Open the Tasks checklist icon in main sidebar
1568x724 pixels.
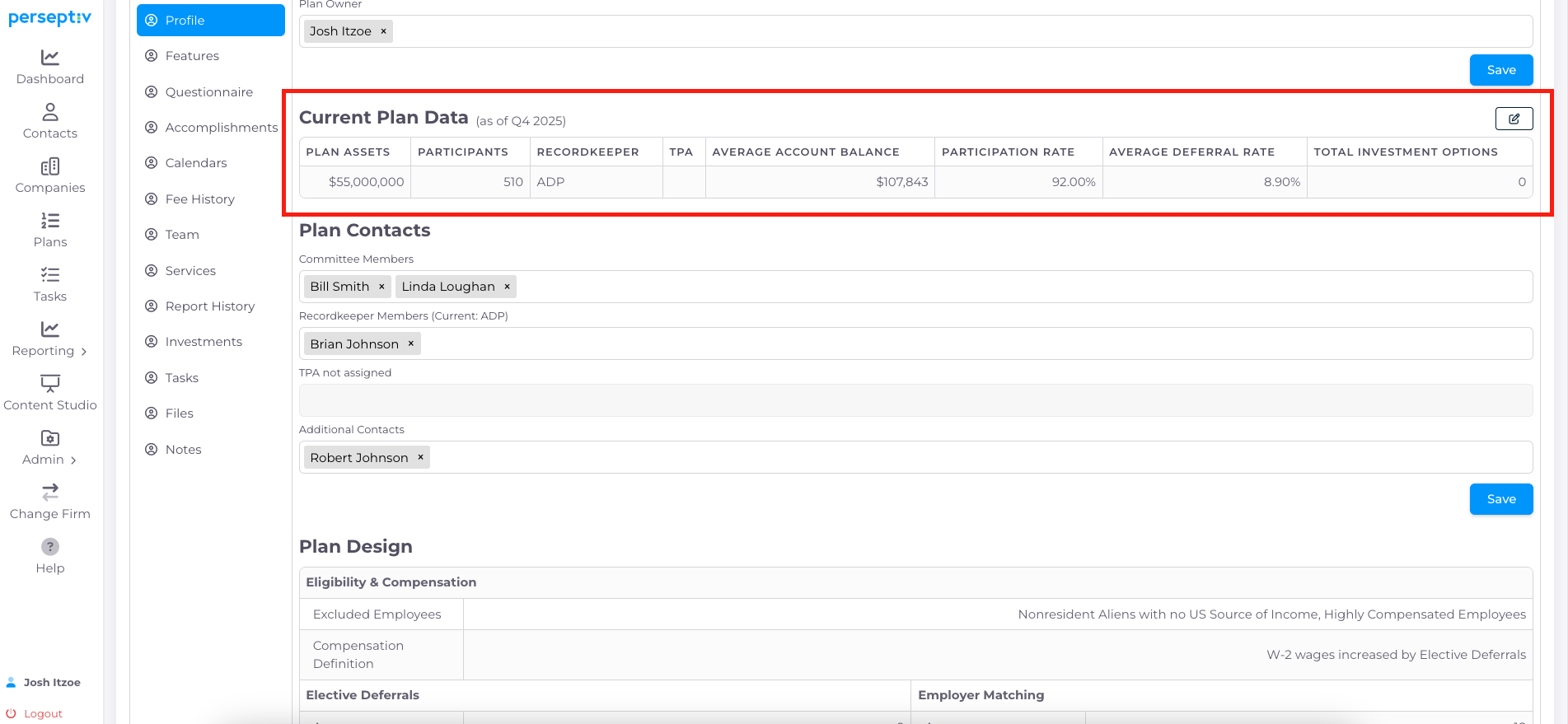click(x=50, y=275)
